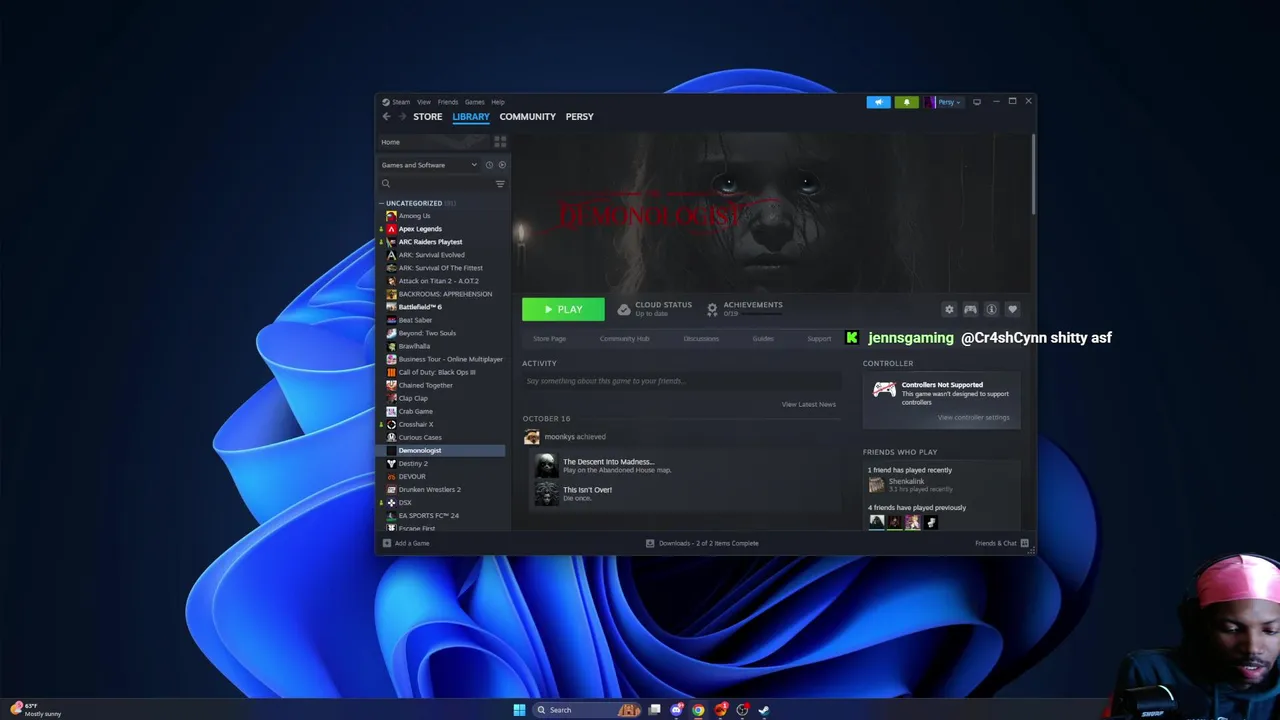The width and height of the screenshot is (1280, 720).
Task: Switch to the COMMUNITY tab
Action: 527,117
